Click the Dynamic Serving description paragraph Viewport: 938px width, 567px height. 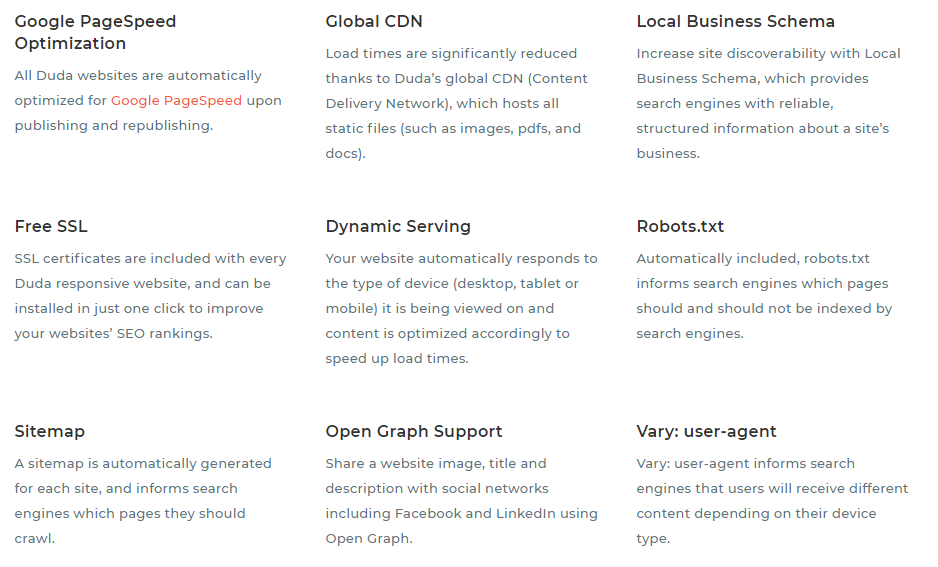click(x=462, y=309)
